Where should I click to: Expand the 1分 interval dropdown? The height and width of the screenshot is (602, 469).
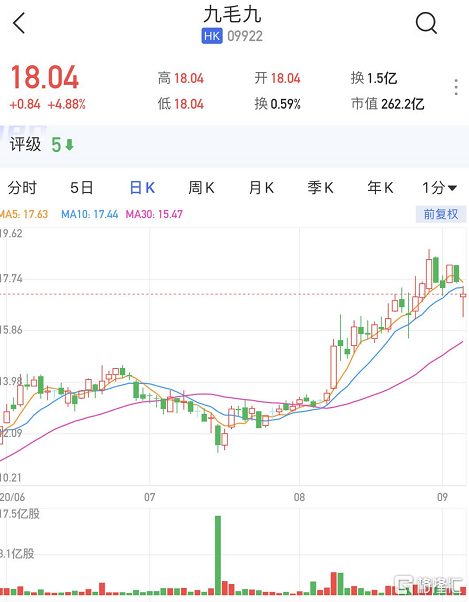[x=439, y=188]
